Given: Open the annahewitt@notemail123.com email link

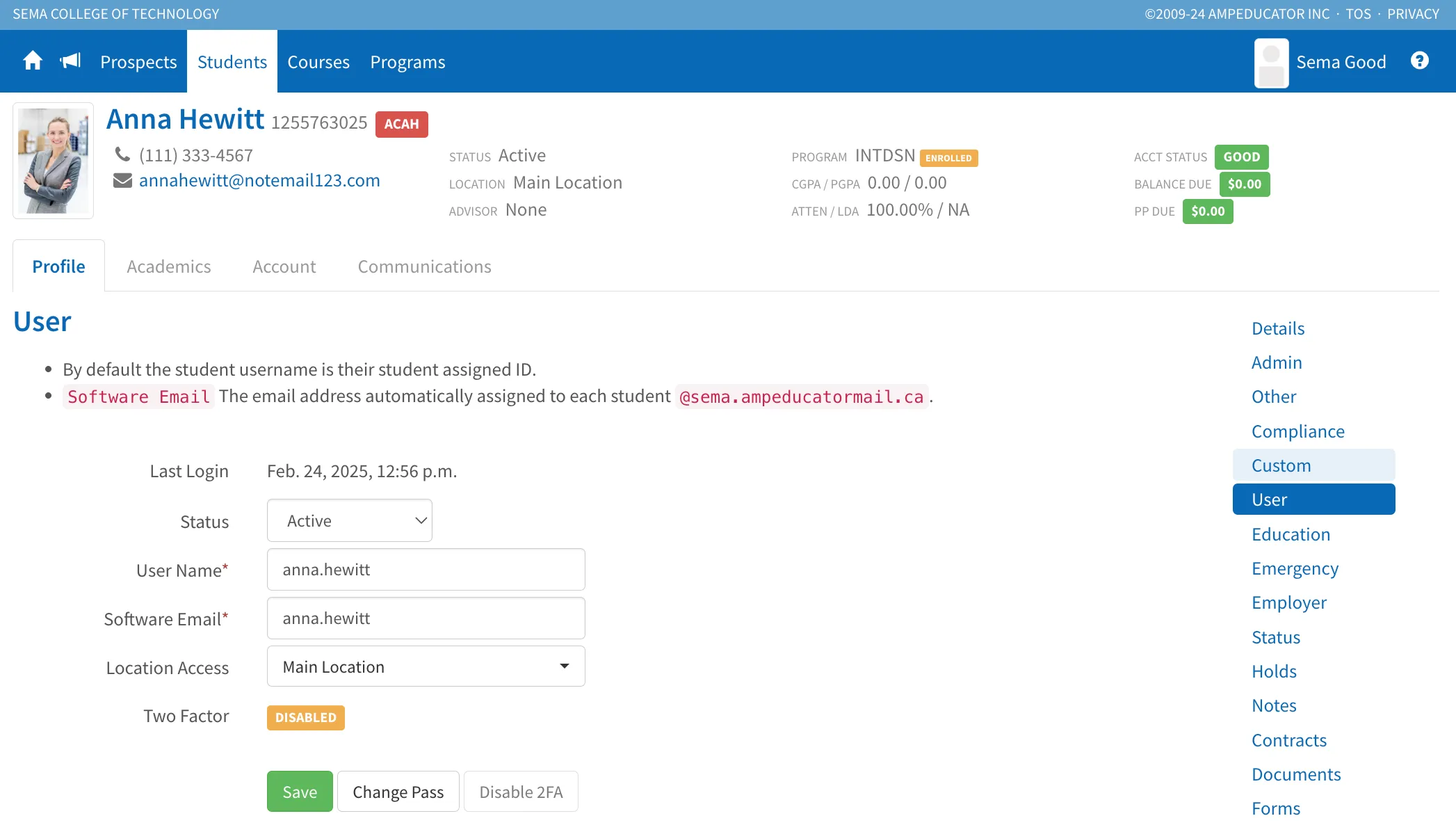Looking at the screenshot, I should click(x=259, y=180).
